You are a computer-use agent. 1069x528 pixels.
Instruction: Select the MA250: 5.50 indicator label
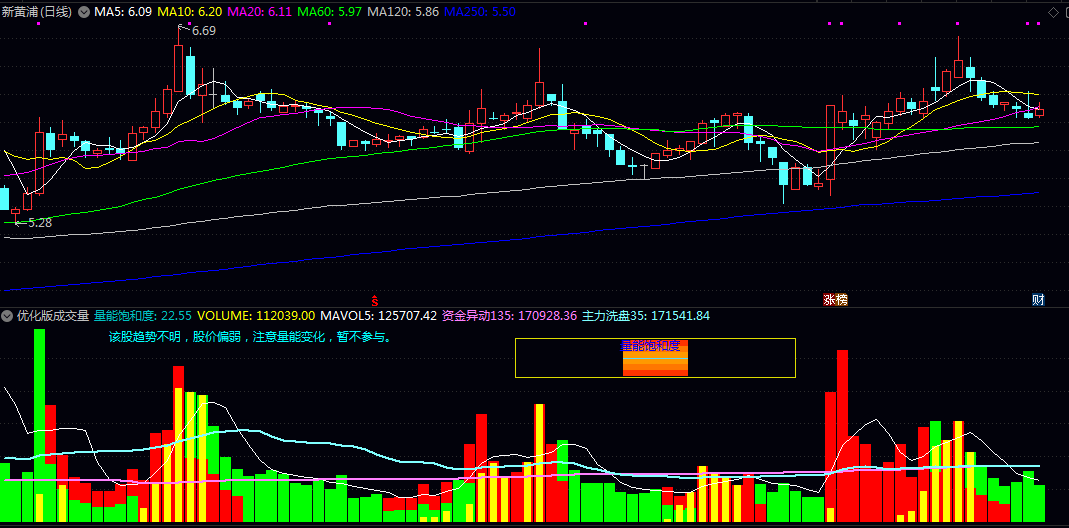pos(480,12)
